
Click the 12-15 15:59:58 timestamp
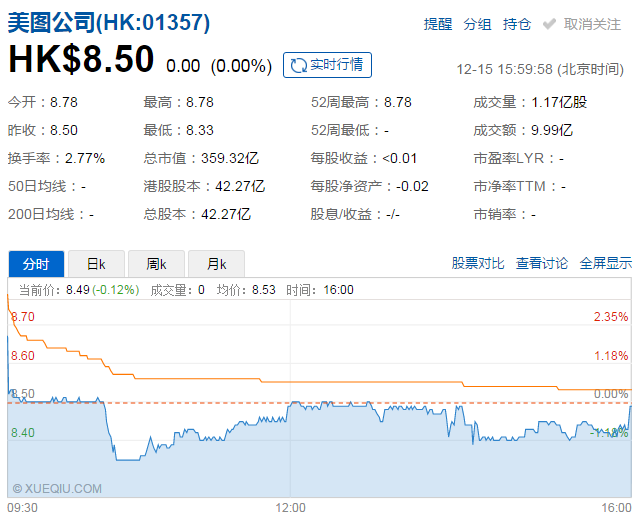(540, 69)
